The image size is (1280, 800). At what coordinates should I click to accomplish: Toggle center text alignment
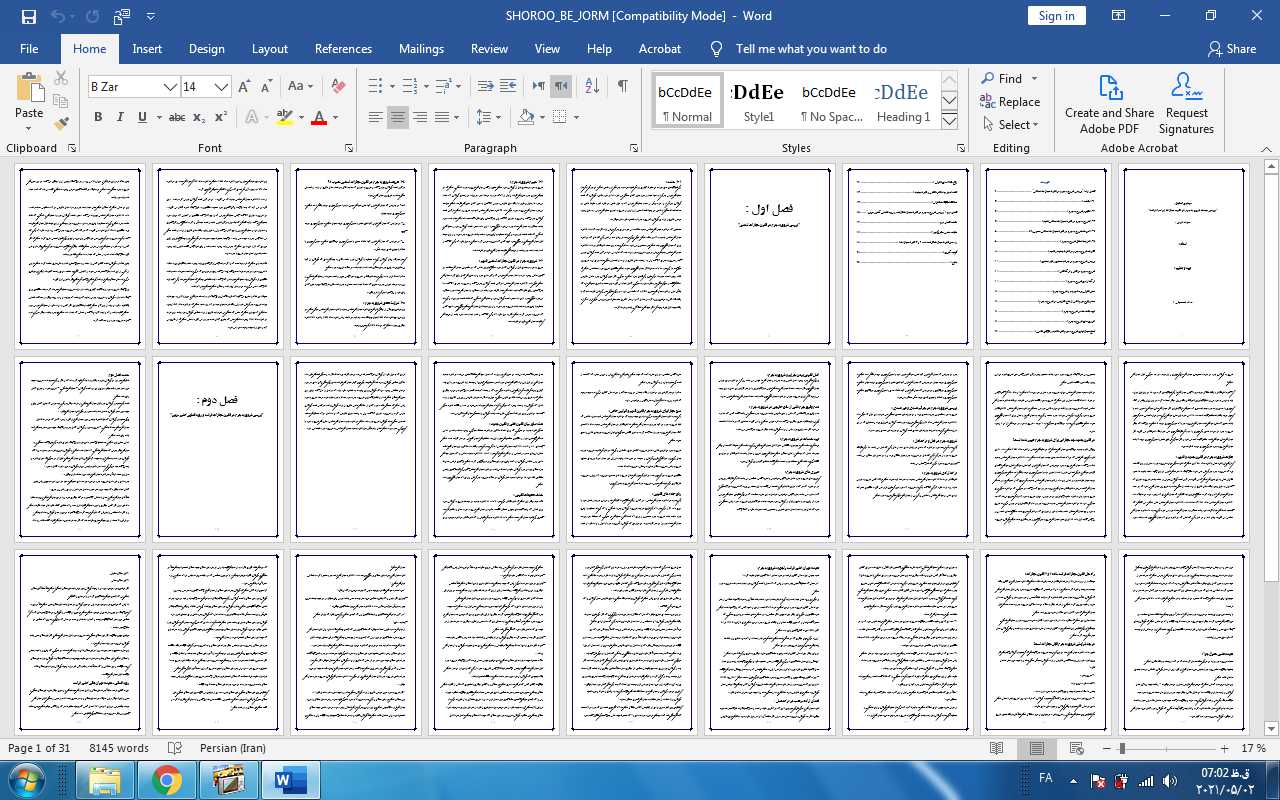398,117
